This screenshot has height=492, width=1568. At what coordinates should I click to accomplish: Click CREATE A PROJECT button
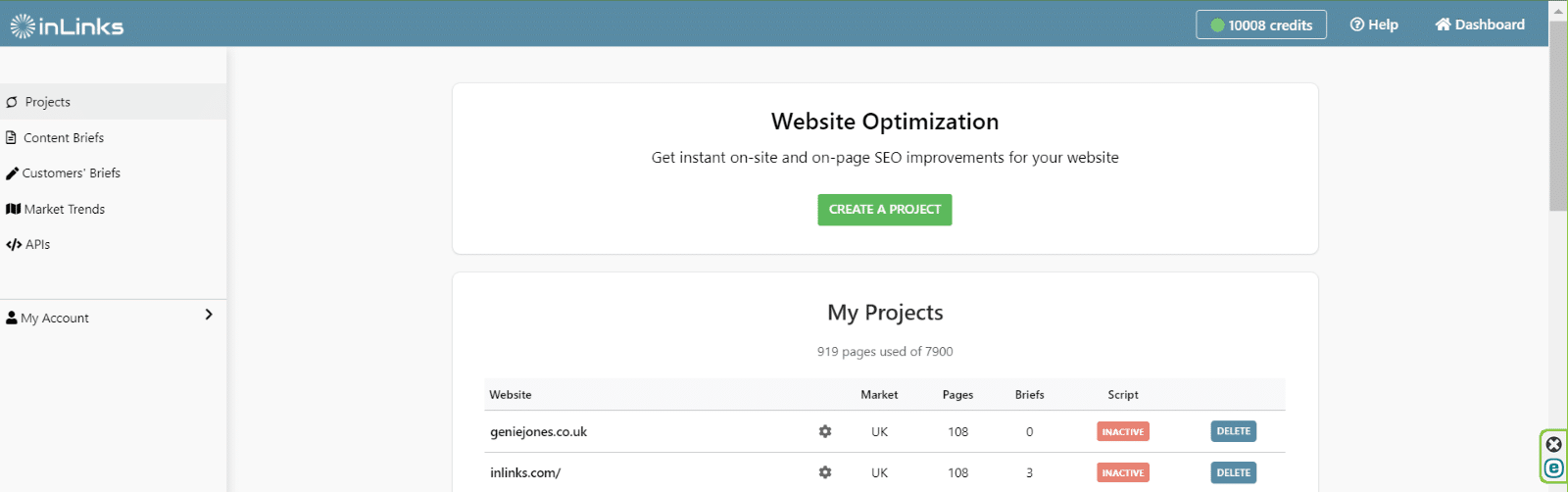[x=885, y=210]
